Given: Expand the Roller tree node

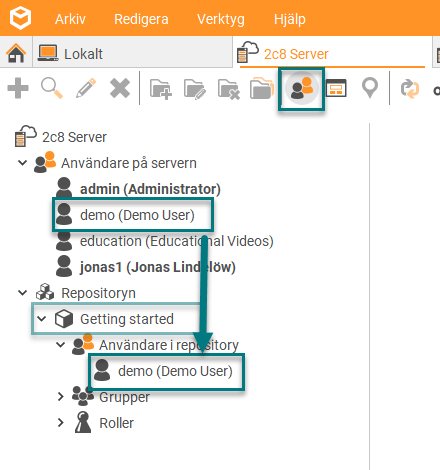Looking at the screenshot, I should 60,423.
